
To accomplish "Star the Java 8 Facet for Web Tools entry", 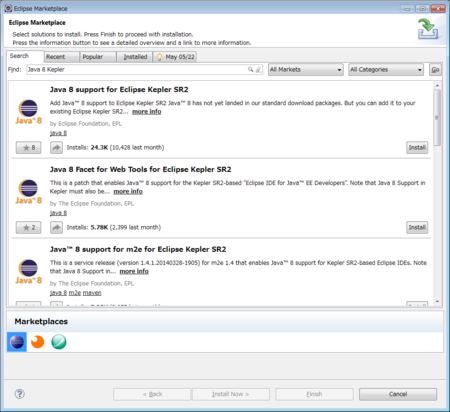I will (29, 227).
